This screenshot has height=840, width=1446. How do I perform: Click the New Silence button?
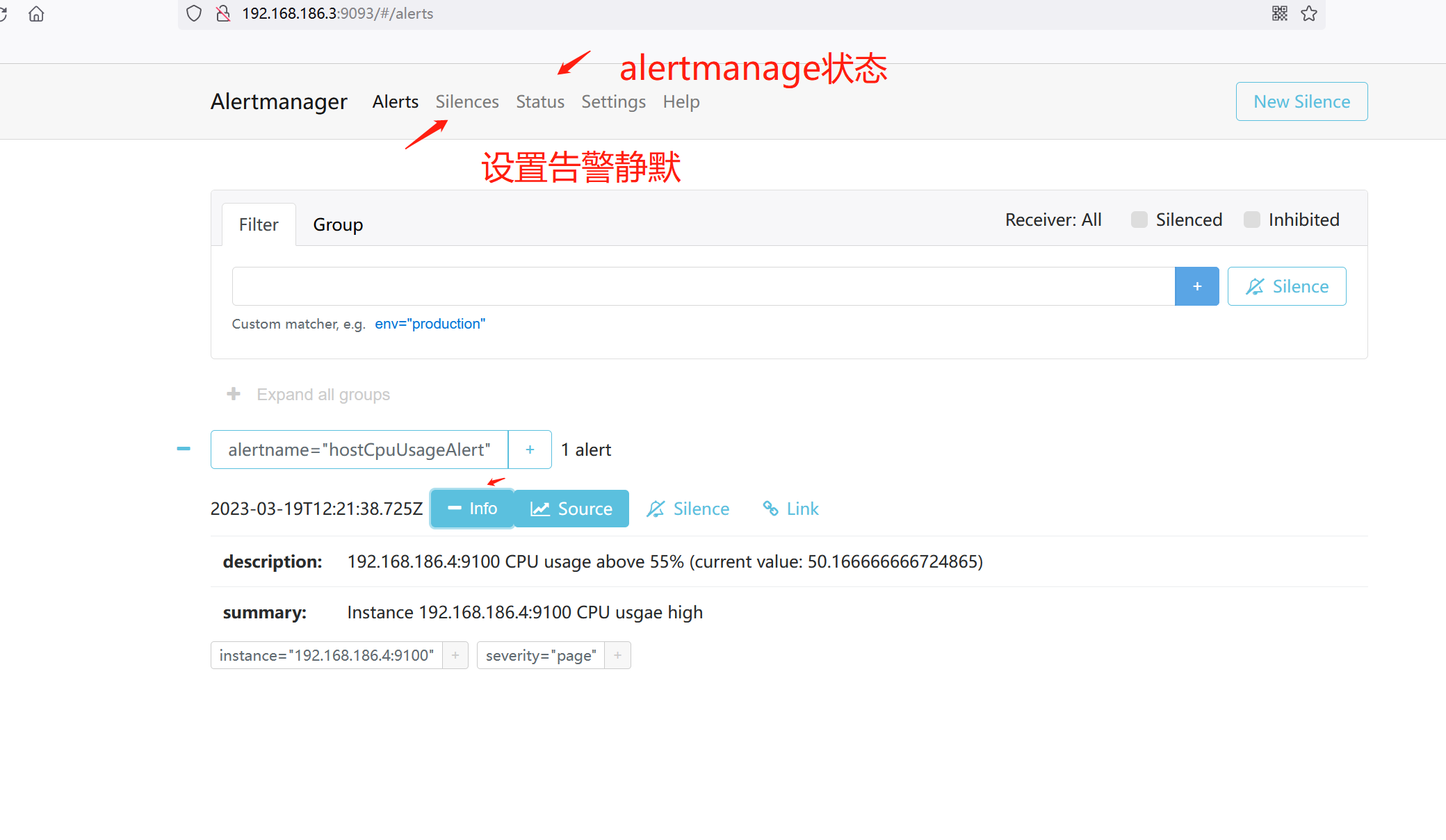1301,101
